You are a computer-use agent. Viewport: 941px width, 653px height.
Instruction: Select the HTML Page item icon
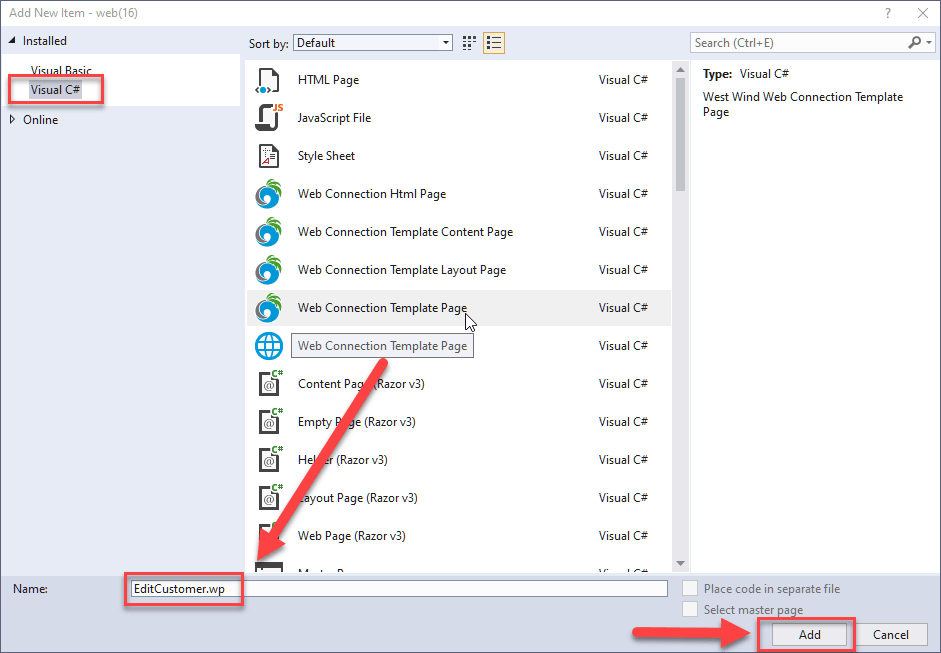(268, 80)
